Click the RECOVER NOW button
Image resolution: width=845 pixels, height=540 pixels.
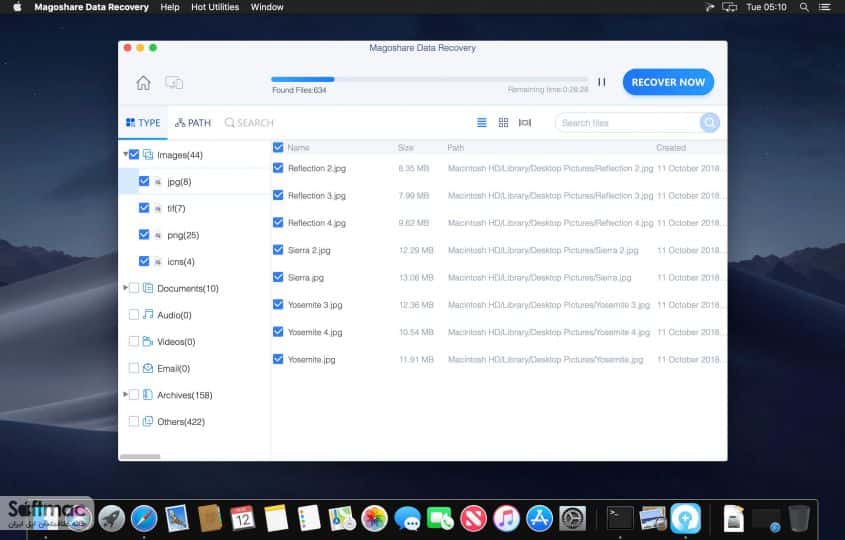668,82
